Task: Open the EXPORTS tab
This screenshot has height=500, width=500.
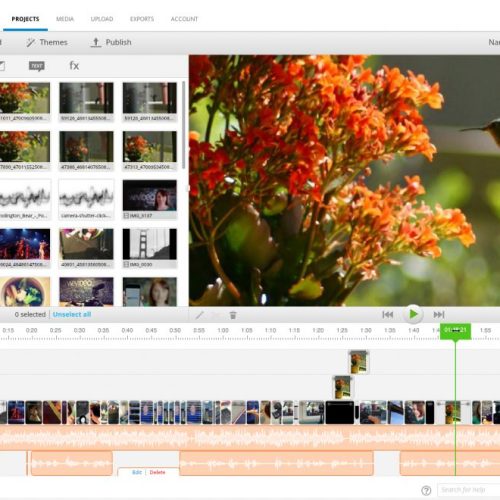Action: pos(142,19)
